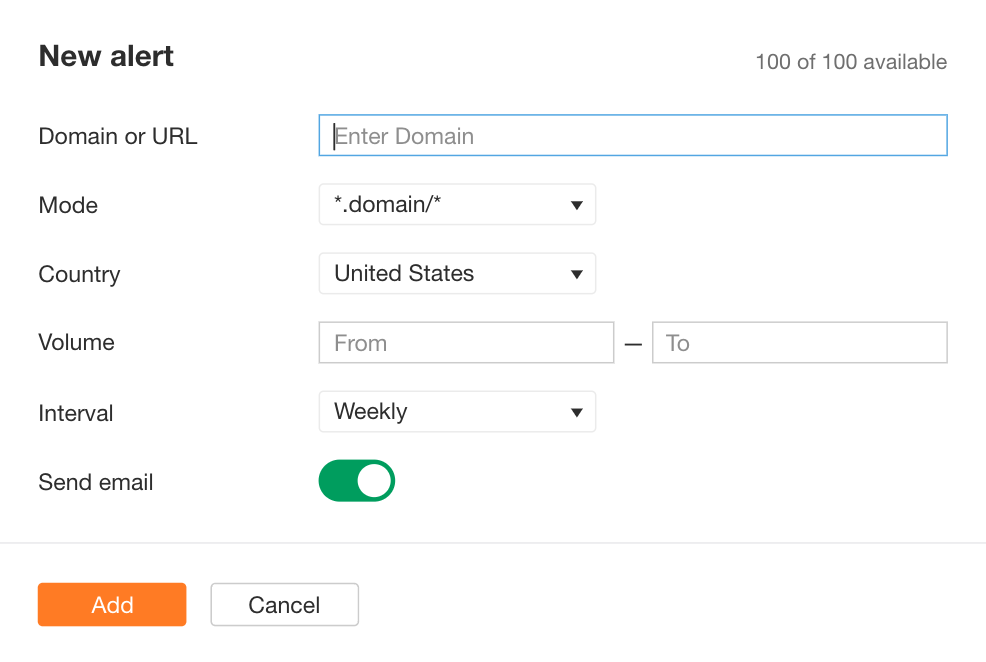Click the Mode dropdown arrow icon

[x=577, y=204]
